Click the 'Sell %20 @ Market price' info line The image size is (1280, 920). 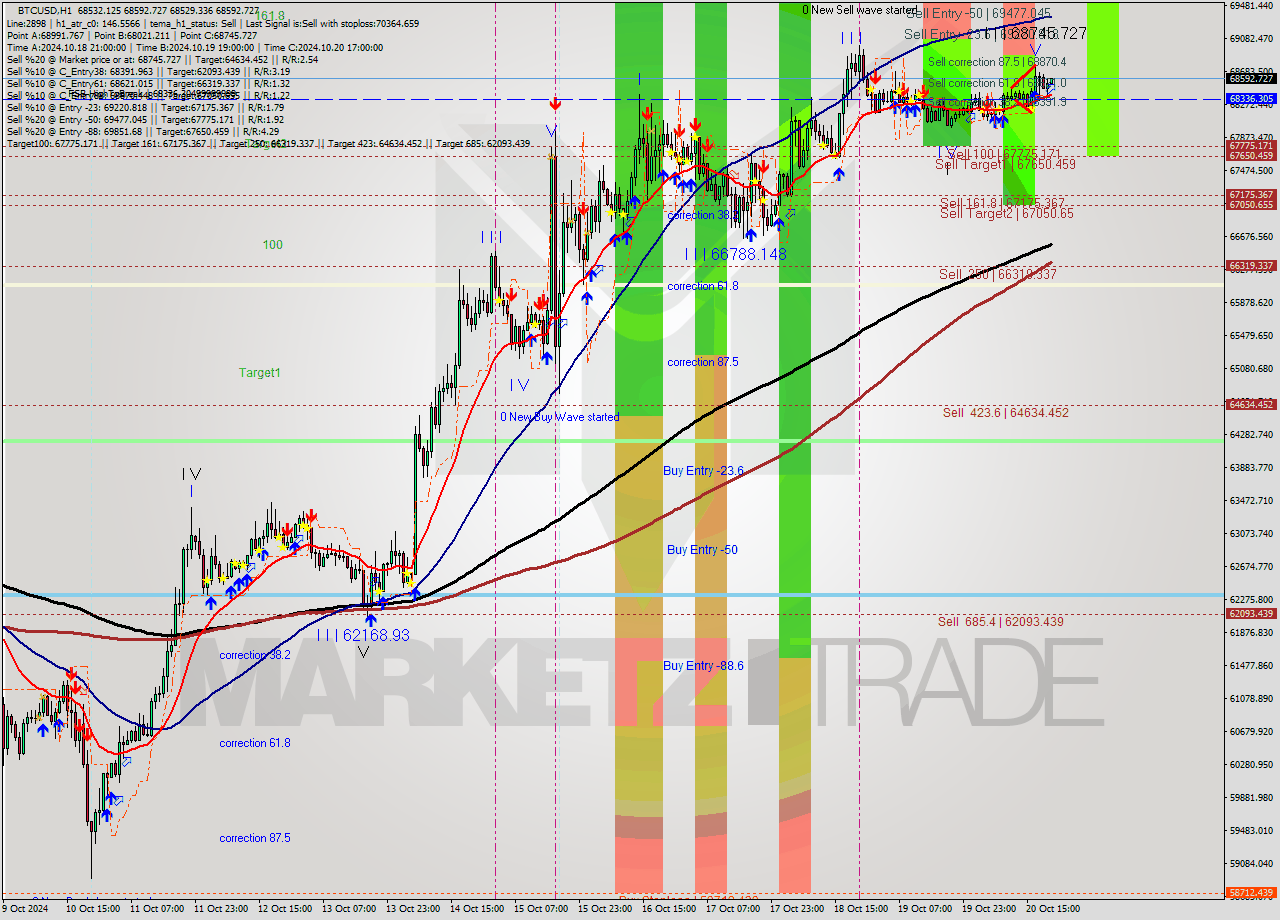pyautogui.click(x=162, y=59)
